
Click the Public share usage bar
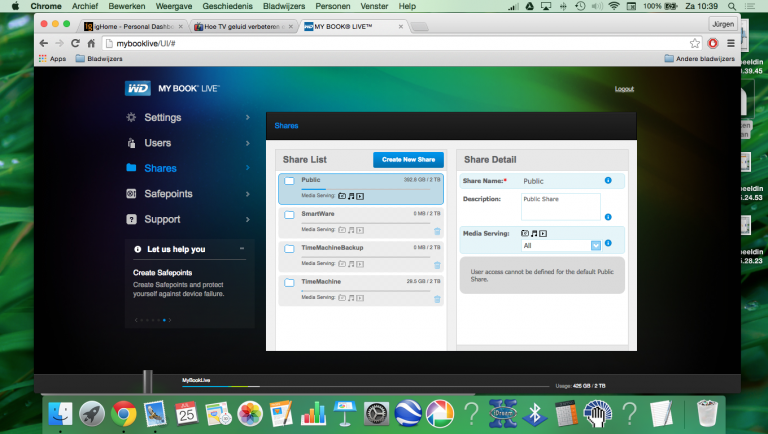tap(365, 189)
